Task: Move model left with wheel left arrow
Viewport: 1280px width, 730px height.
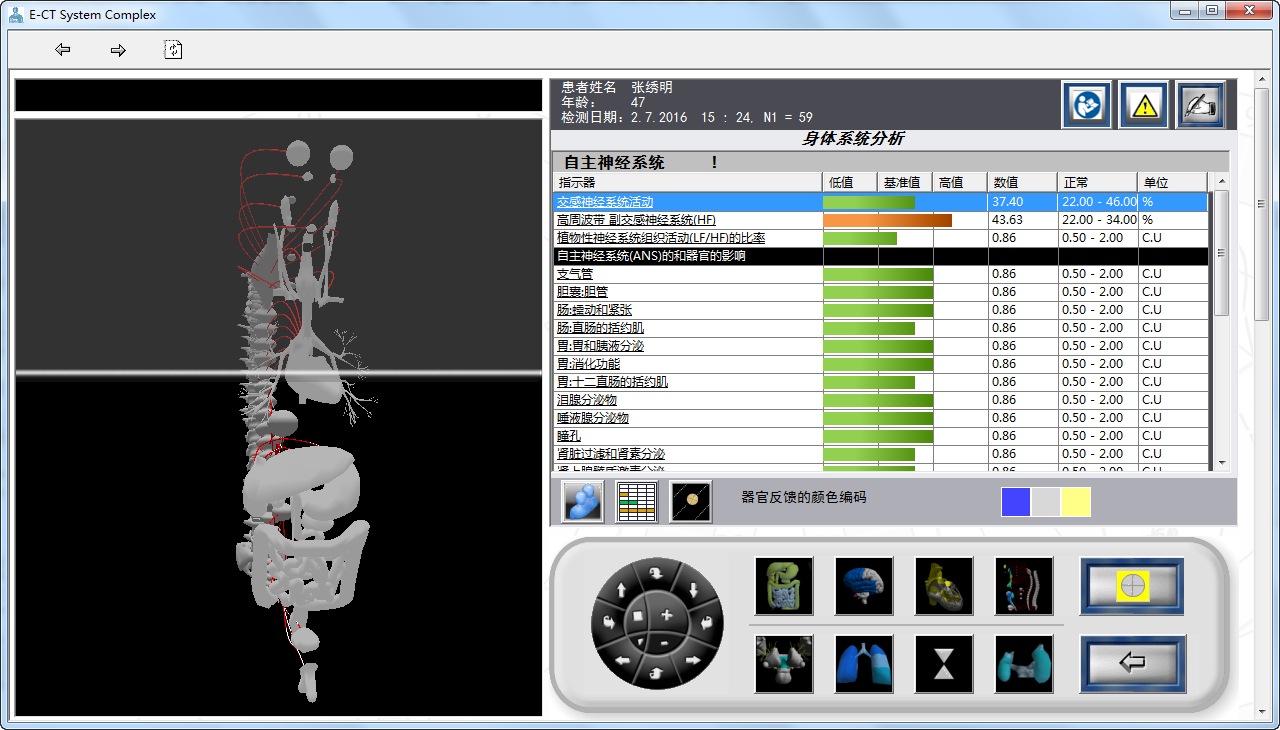Action: [622, 660]
